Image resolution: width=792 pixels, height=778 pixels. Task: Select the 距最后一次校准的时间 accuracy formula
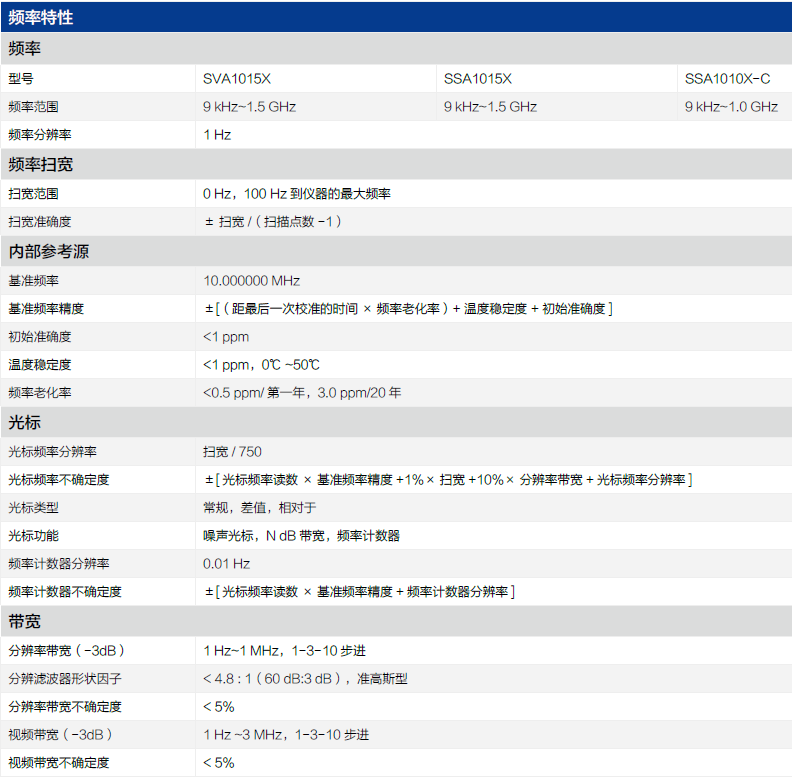409,308
